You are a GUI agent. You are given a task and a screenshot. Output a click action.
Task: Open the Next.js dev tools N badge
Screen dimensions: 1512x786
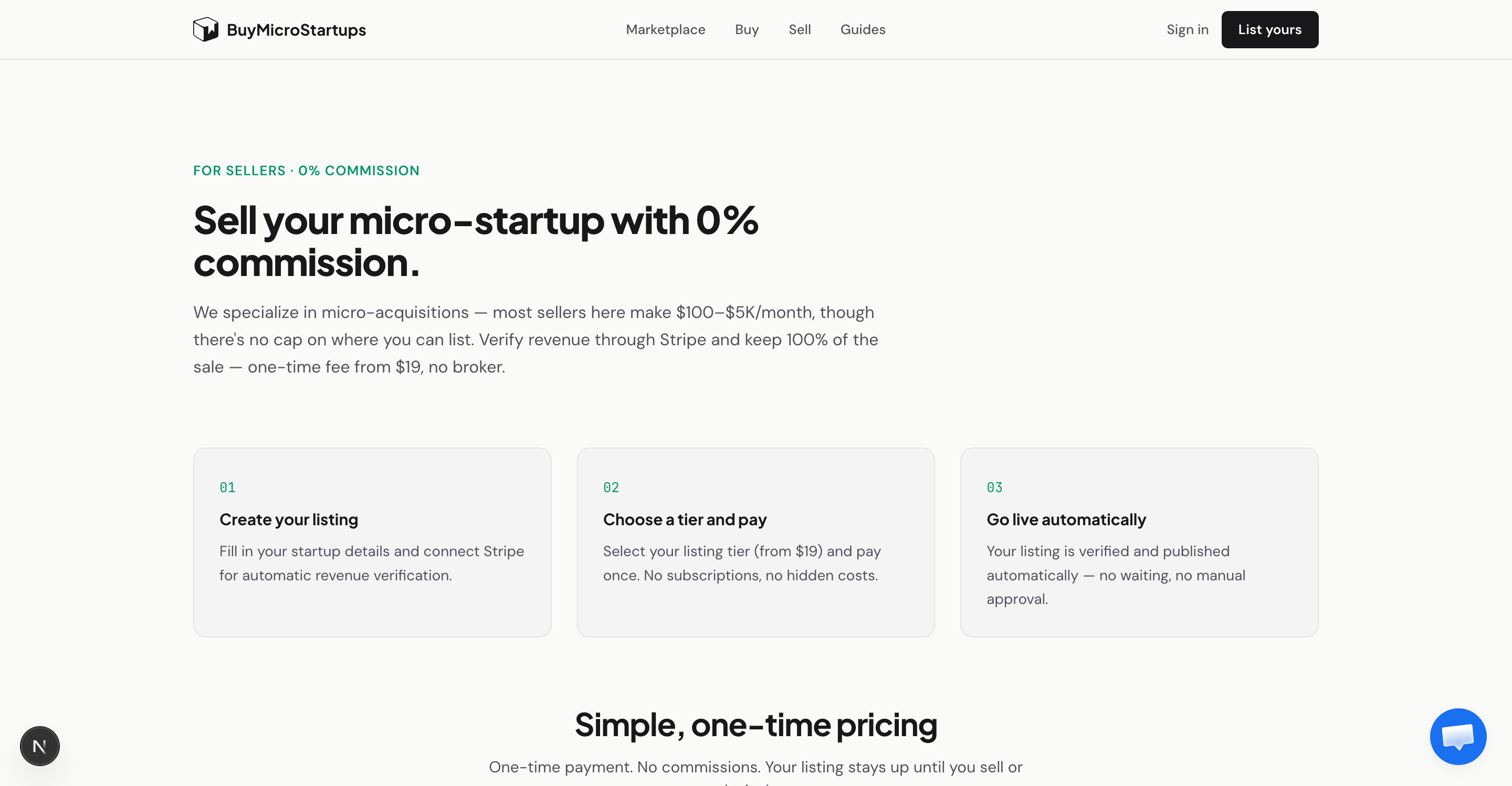40,746
